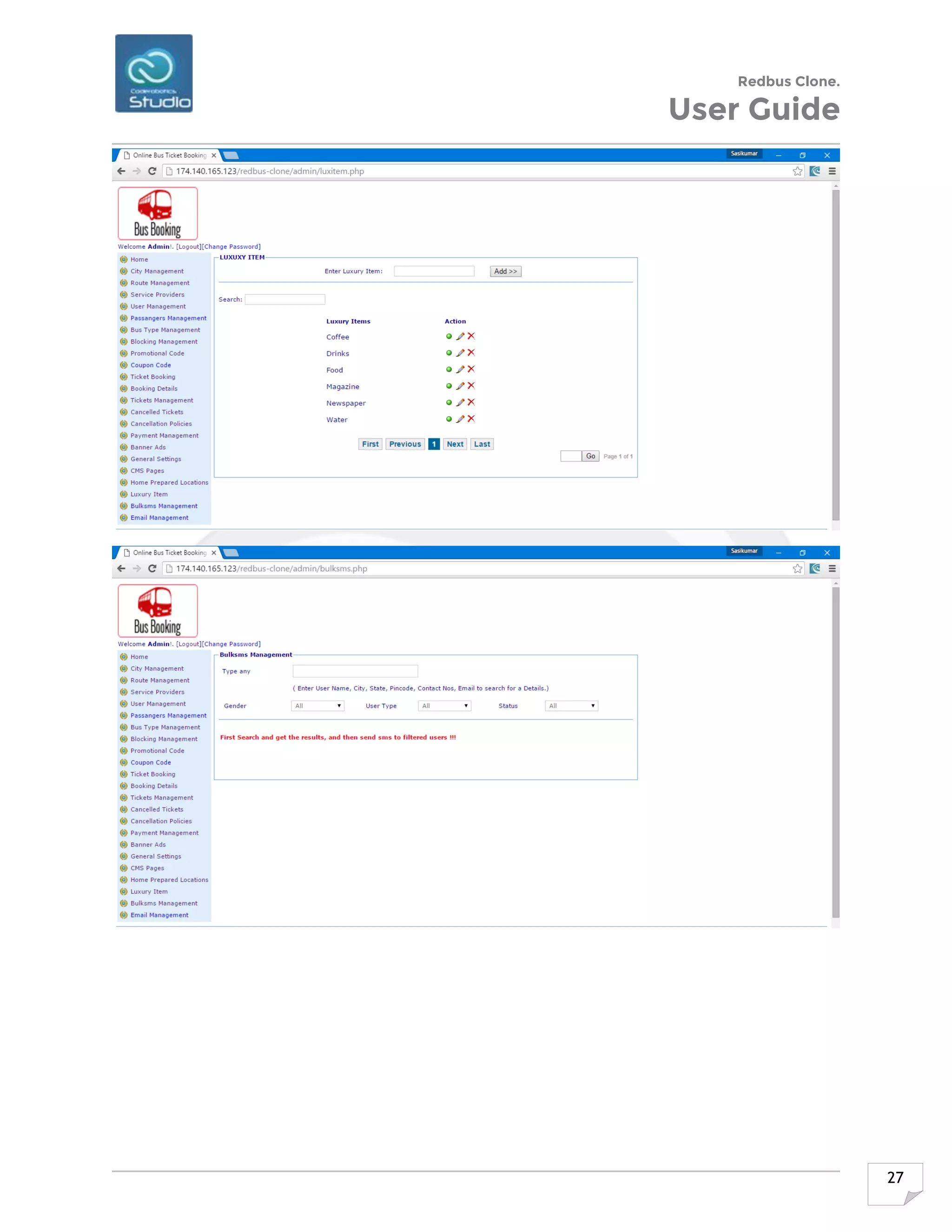Click the green status dot for Coffee

tap(449, 336)
